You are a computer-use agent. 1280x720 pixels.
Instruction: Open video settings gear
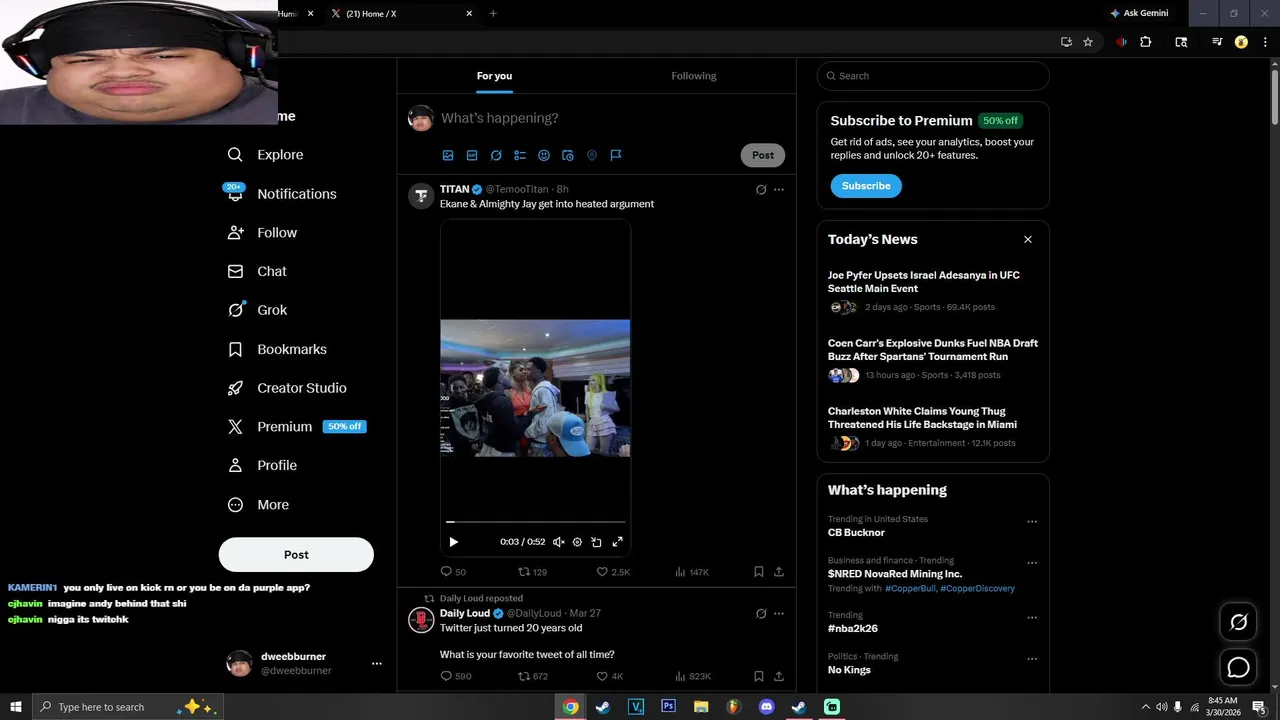[x=577, y=542]
